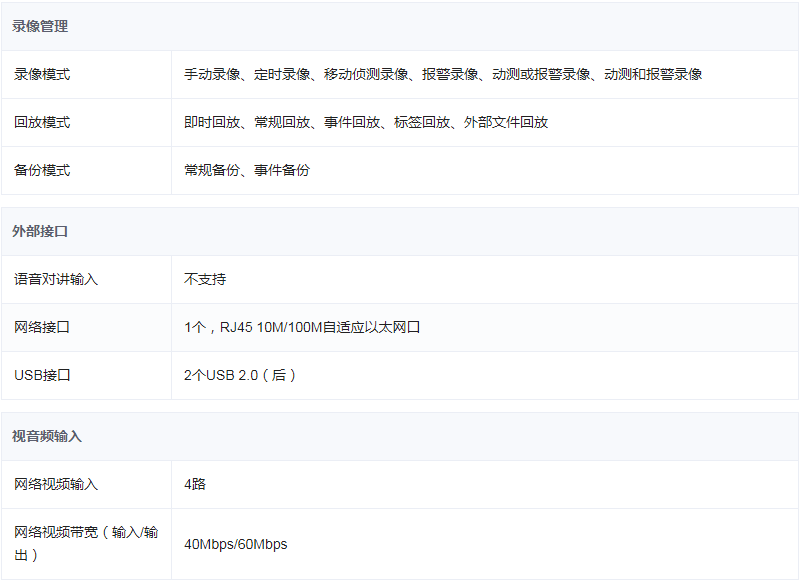Click the 外部接口 section header
Image resolution: width=799 pixels, height=581 pixels.
[40, 231]
